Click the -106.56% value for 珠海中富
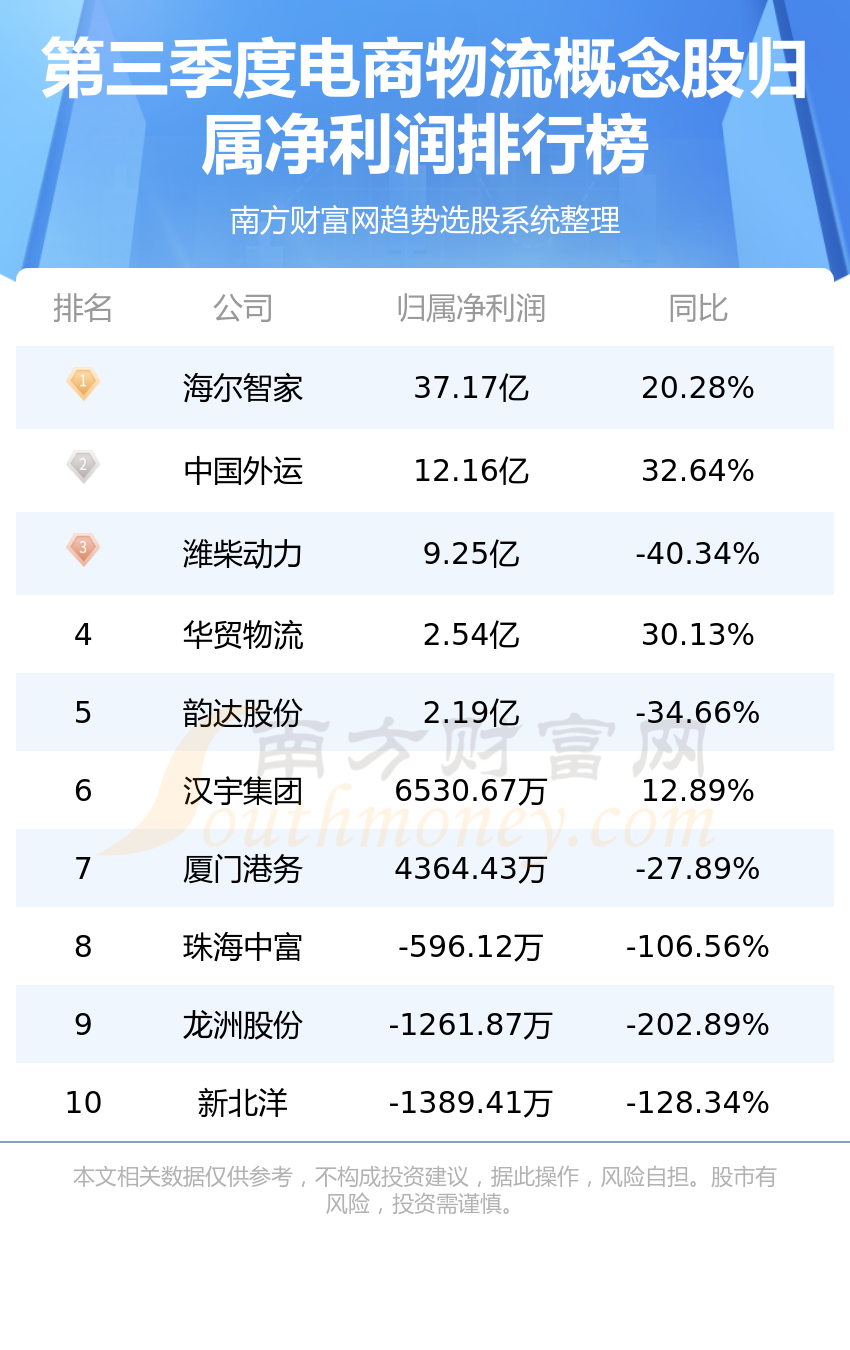 tap(698, 947)
